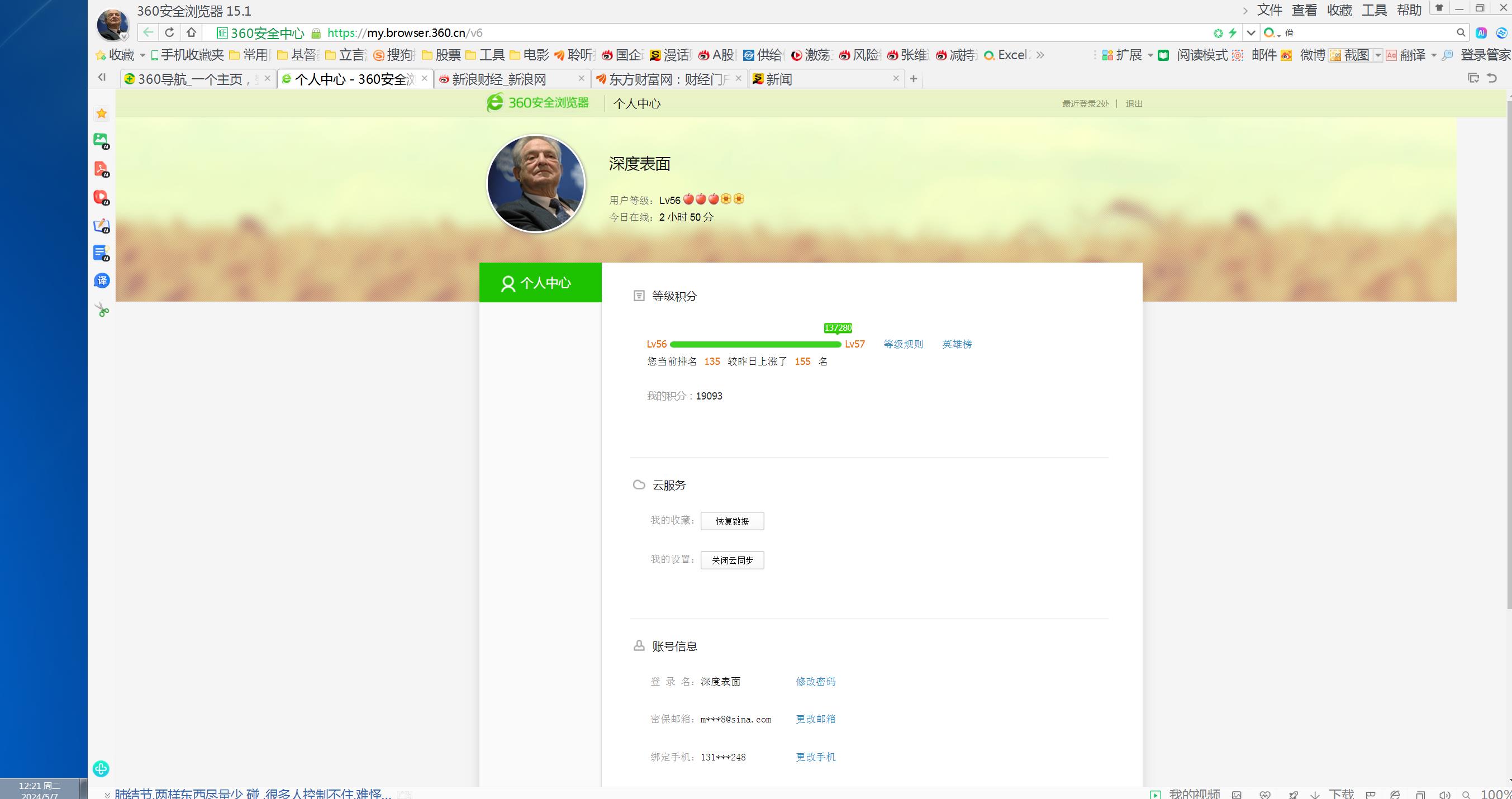The image size is (1512, 799).
Task: Open the AI writing tool in sidebar
Action: click(102, 225)
